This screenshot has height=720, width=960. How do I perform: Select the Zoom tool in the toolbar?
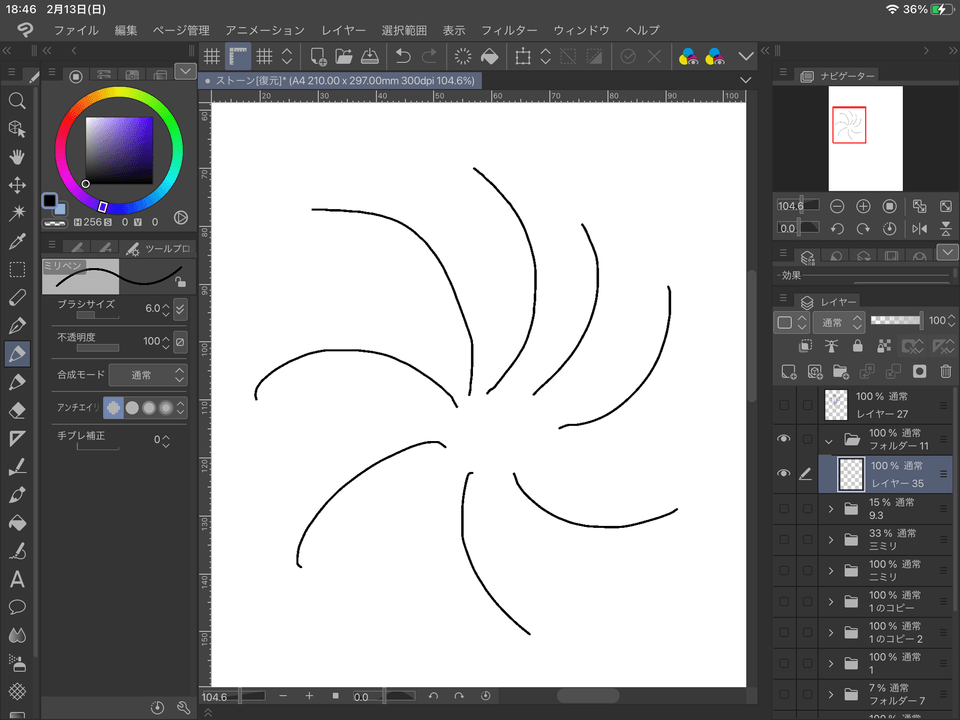point(17,101)
